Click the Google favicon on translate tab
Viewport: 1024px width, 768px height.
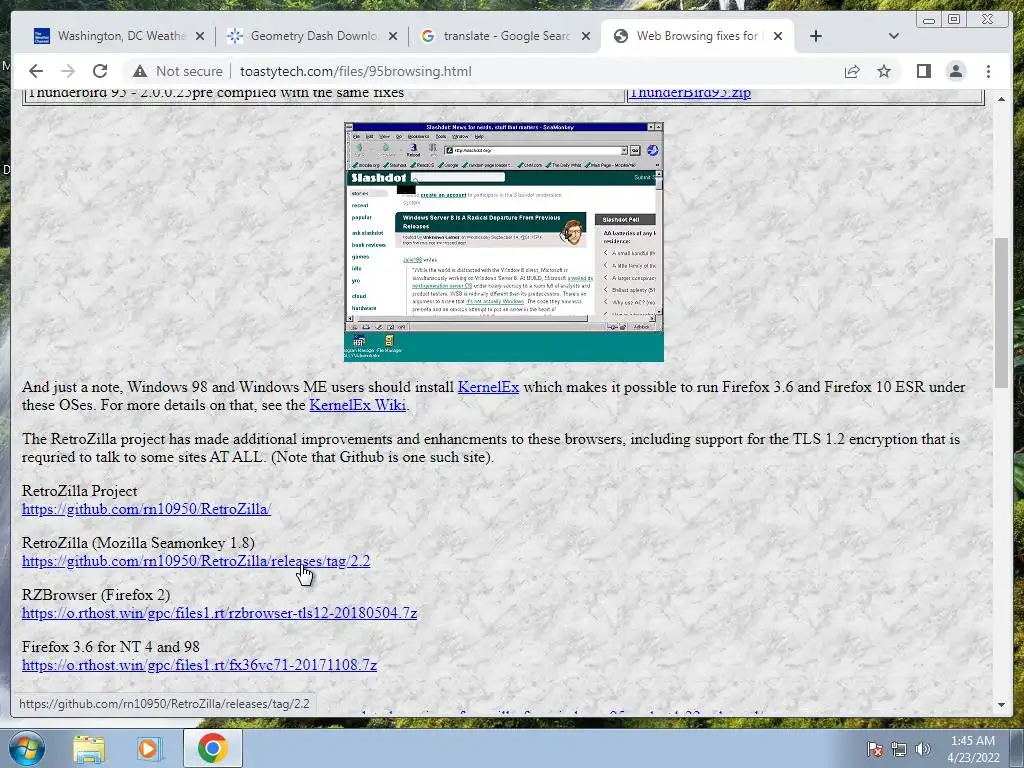(x=428, y=36)
